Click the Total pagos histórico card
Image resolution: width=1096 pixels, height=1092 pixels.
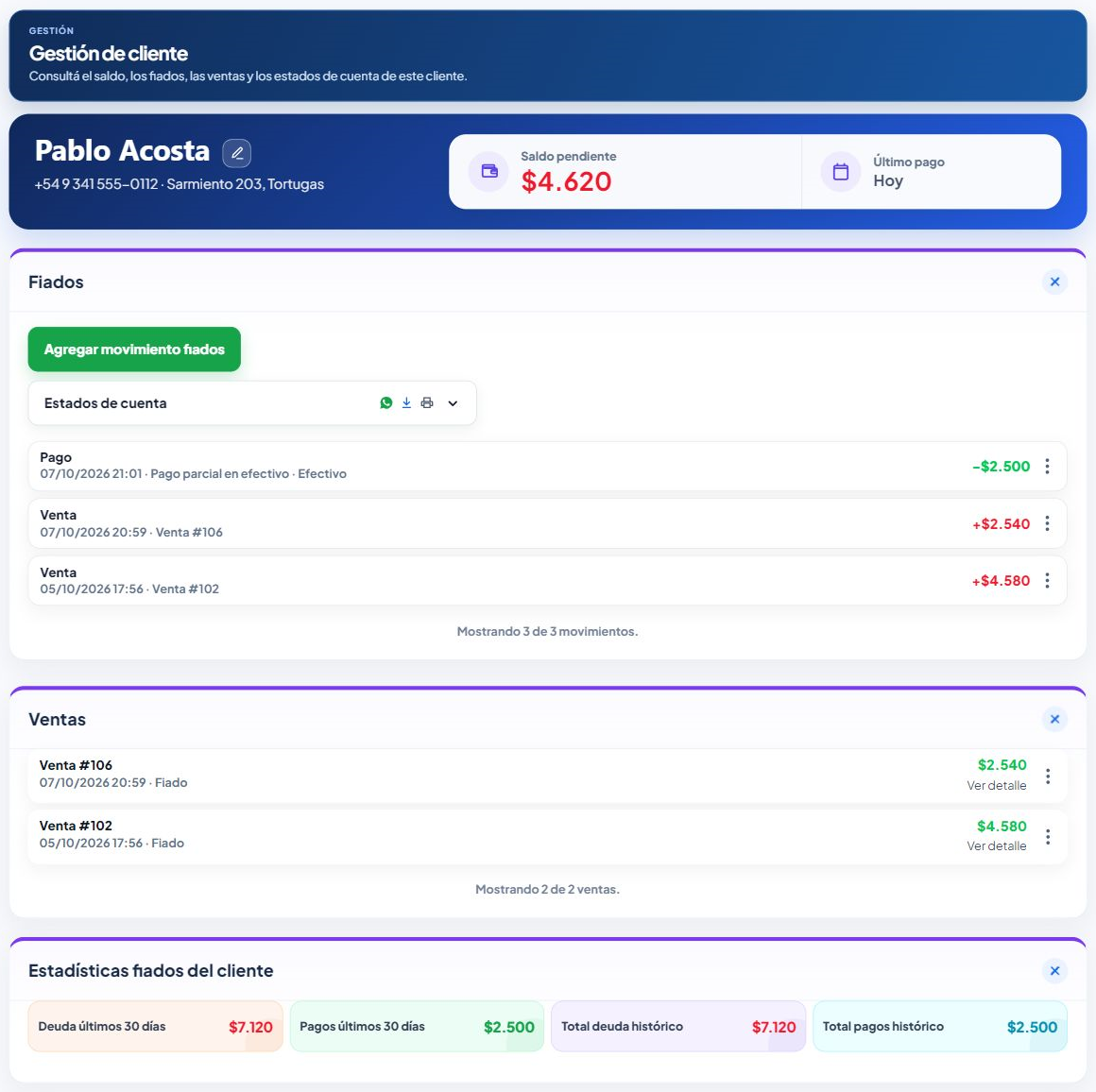click(x=940, y=1026)
